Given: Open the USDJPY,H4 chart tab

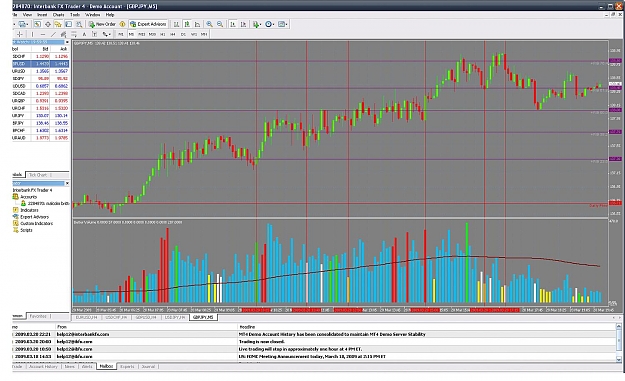Looking at the screenshot, I should (175, 318).
